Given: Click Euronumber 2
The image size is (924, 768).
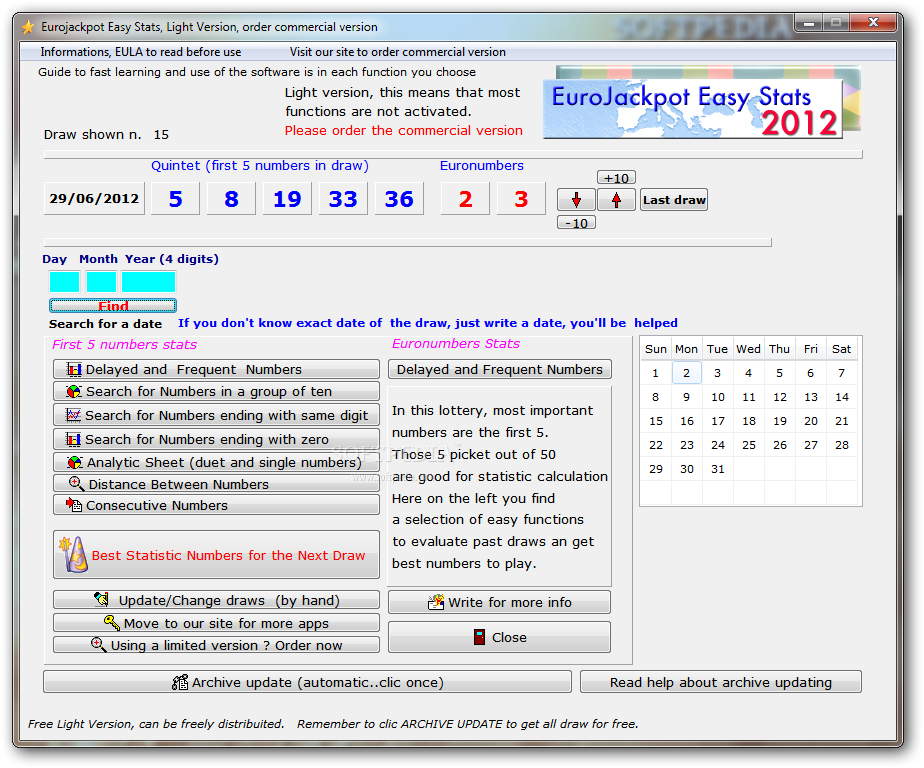Looking at the screenshot, I should click(466, 199).
